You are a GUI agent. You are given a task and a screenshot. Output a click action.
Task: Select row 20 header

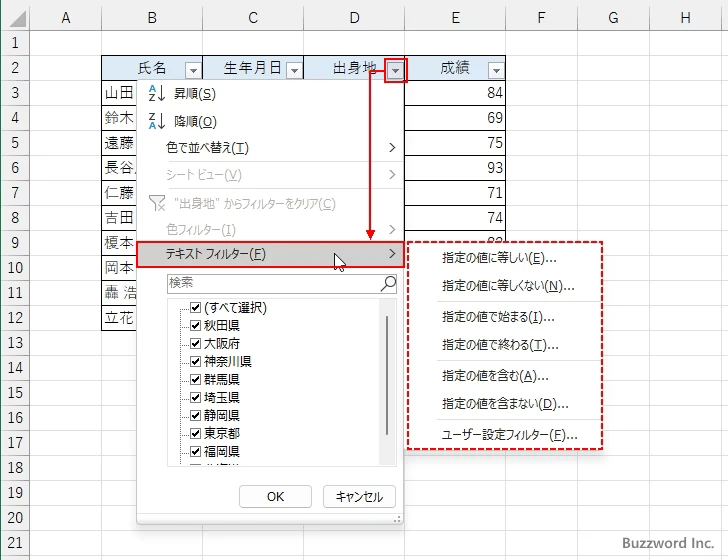tap(15, 518)
